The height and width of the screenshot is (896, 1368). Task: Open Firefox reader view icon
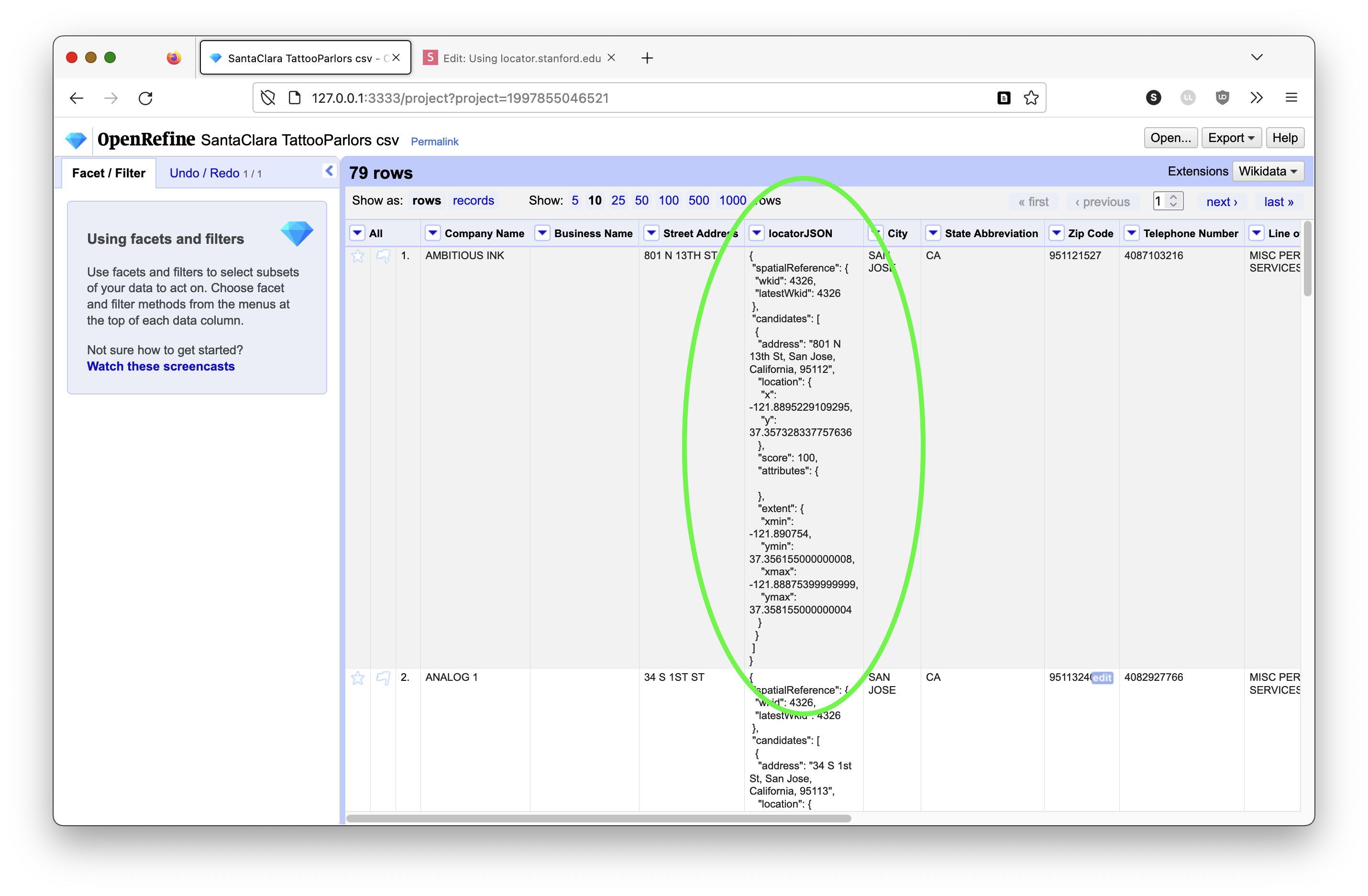pos(1004,98)
